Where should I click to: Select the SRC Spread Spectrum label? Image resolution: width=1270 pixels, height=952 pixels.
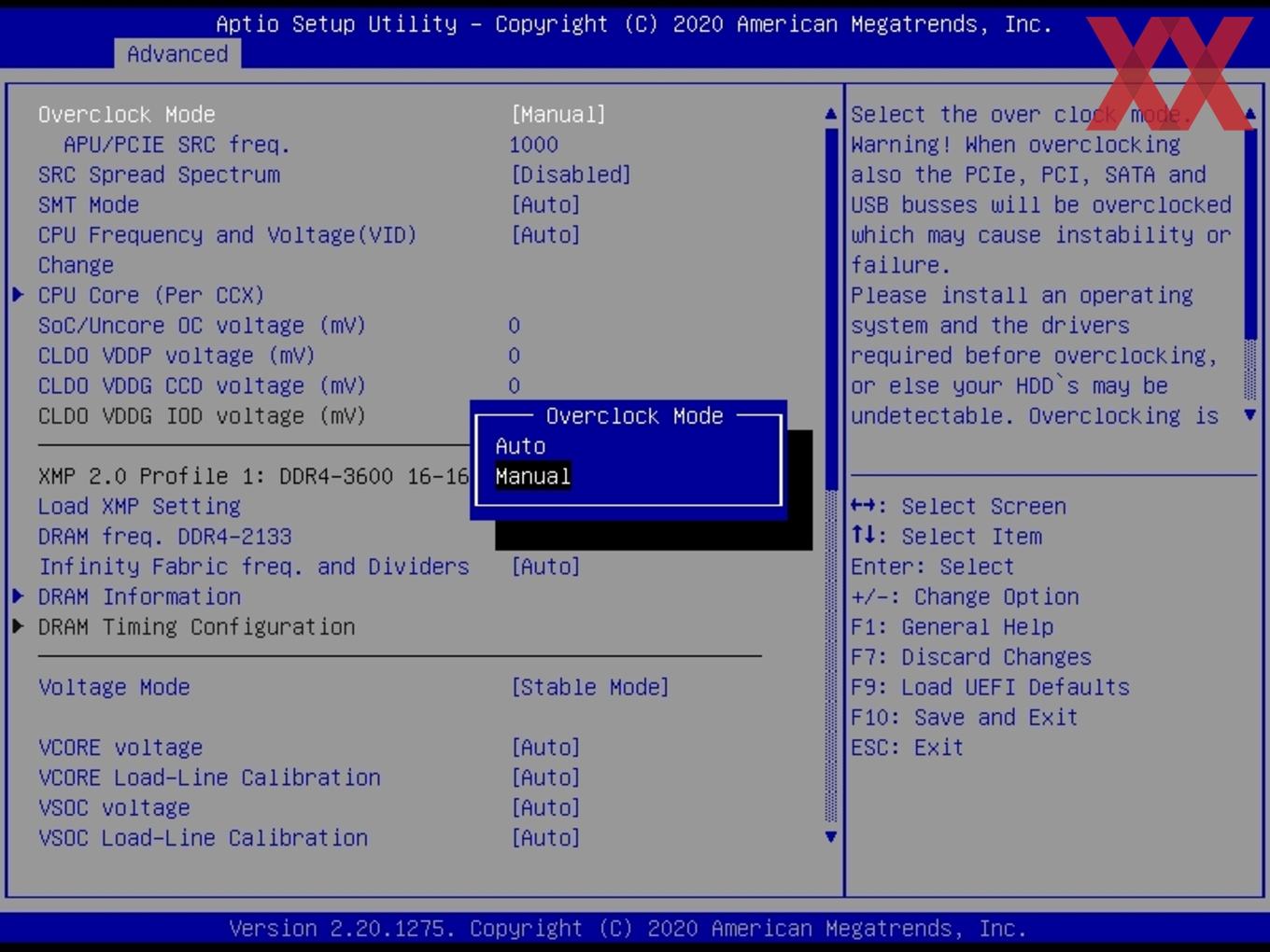[x=159, y=175]
